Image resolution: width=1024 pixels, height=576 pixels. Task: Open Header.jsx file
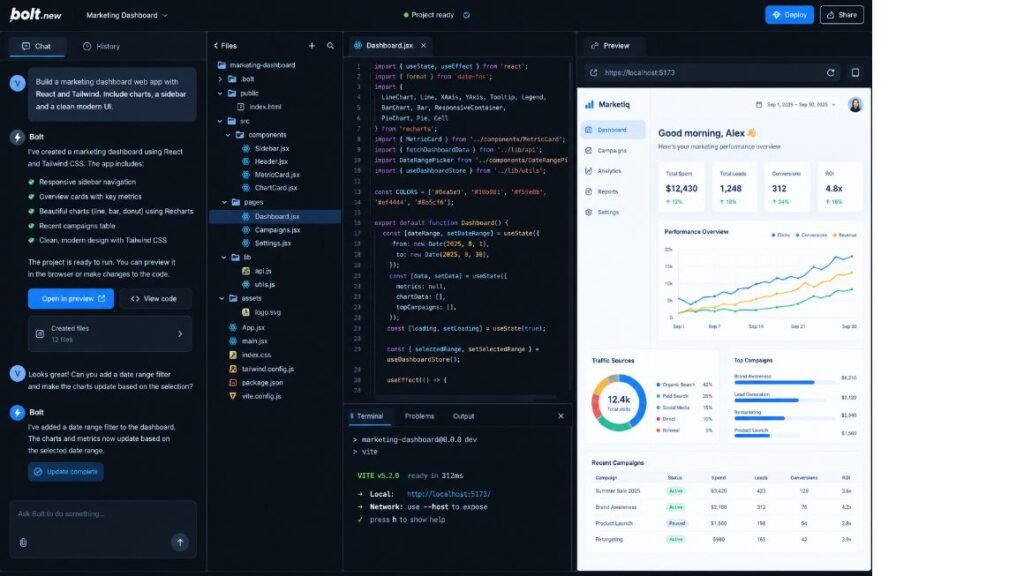click(266, 161)
